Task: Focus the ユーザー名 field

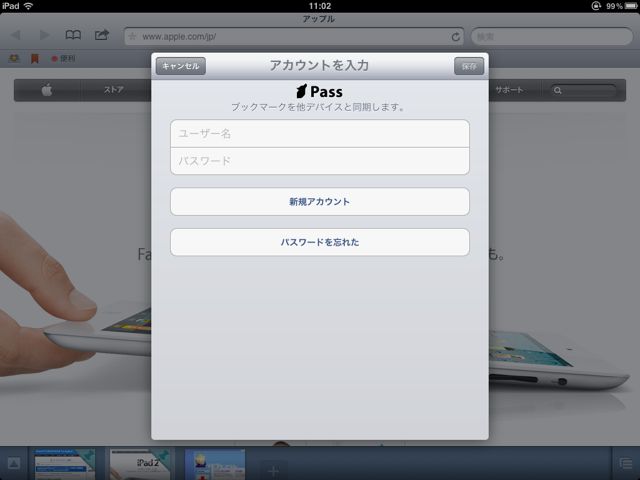Action: (320, 133)
